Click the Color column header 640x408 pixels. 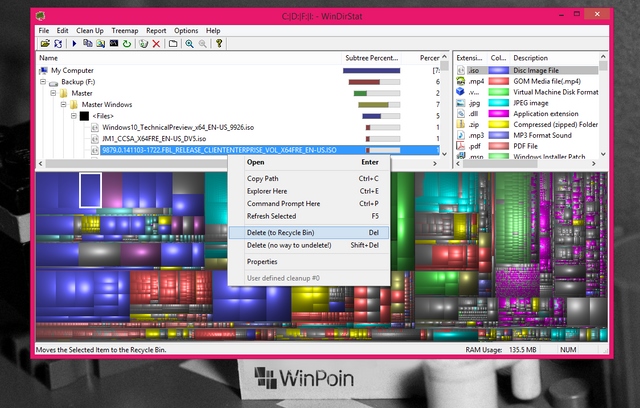click(x=498, y=58)
